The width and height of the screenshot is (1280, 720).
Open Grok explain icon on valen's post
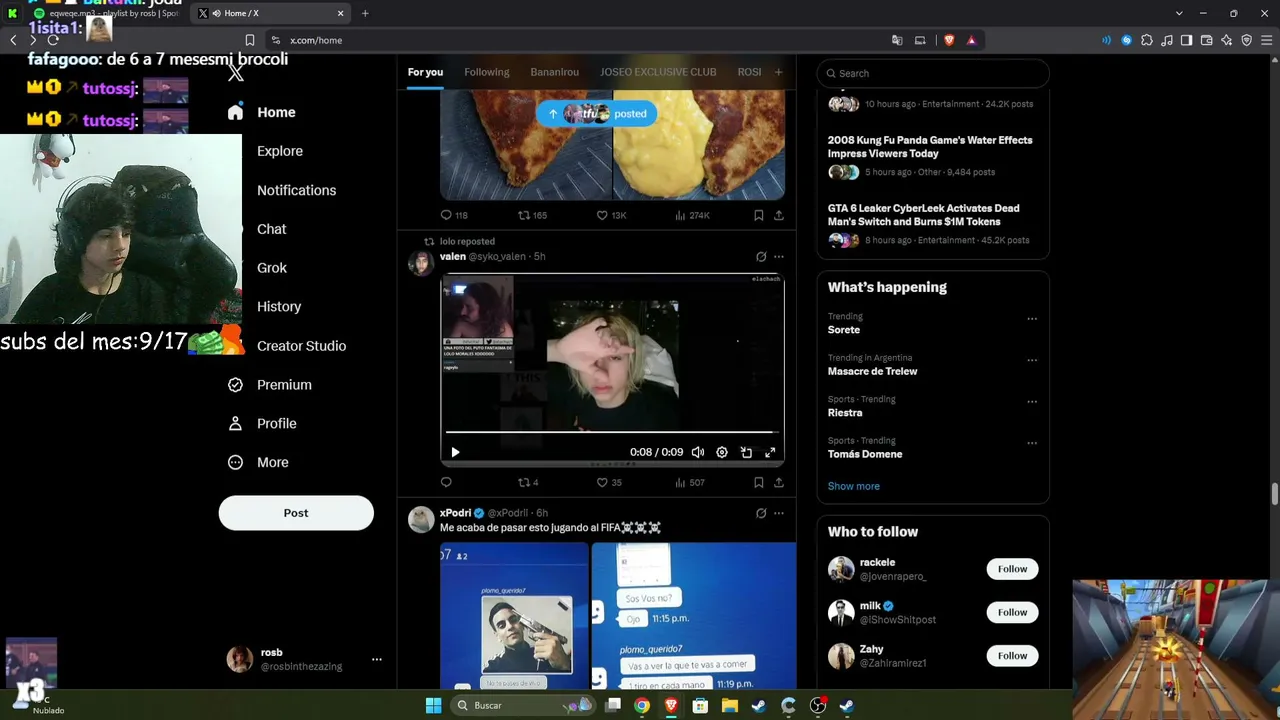tap(761, 257)
